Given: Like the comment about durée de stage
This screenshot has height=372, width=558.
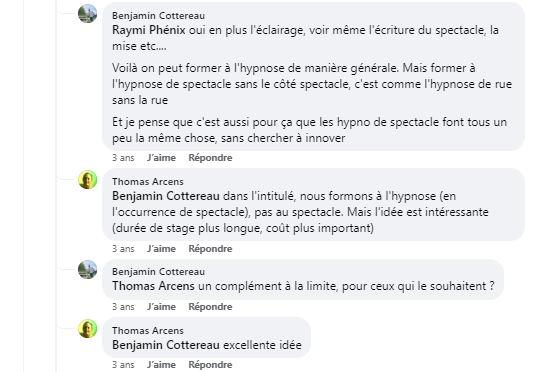Looking at the screenshot, I should pyautogui.click(x=161, y=249).
